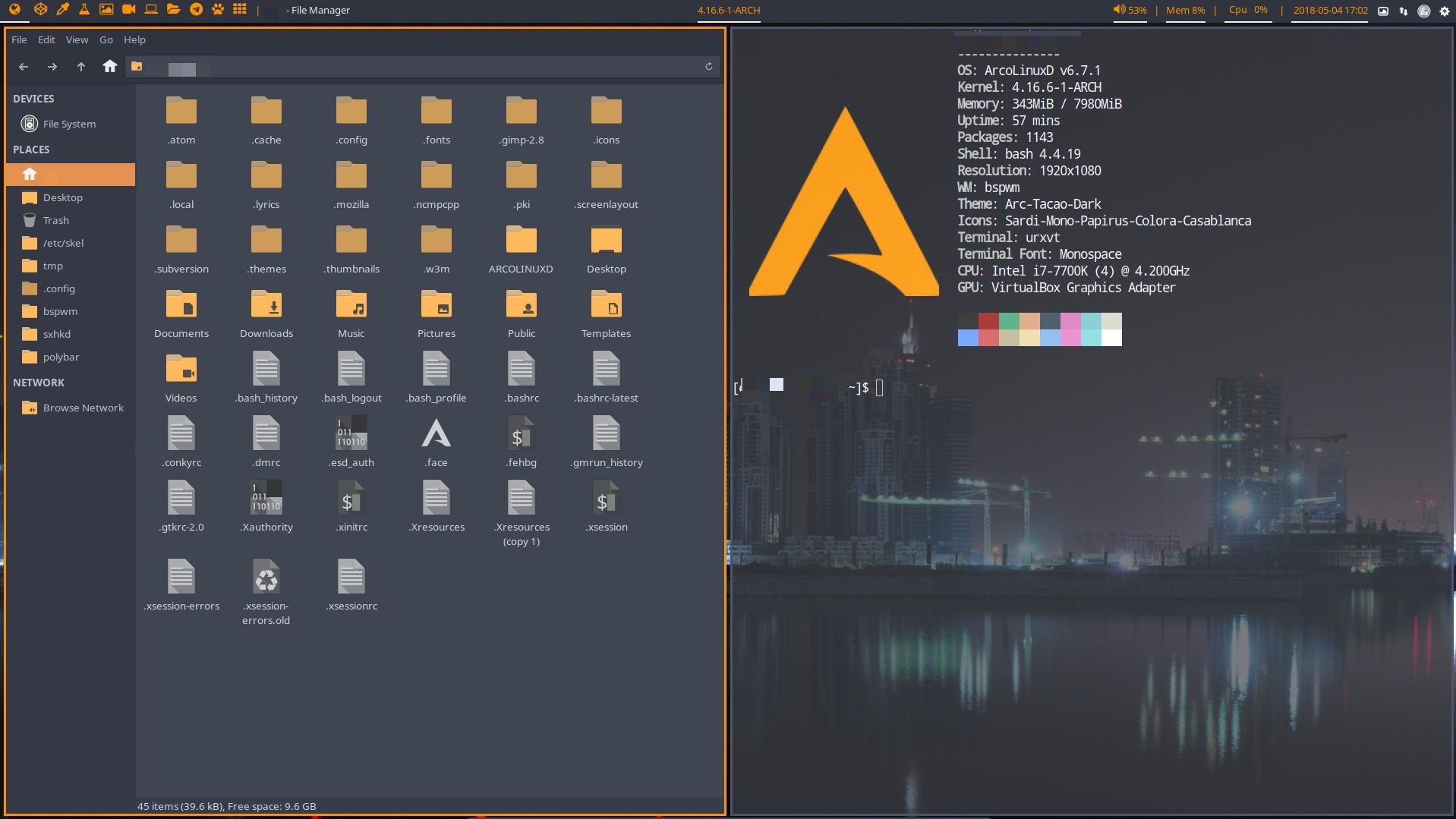Image resolution: width=1456 pixels, height=819 pixels.
Task: Open the View menu
Action: point(77,39)
